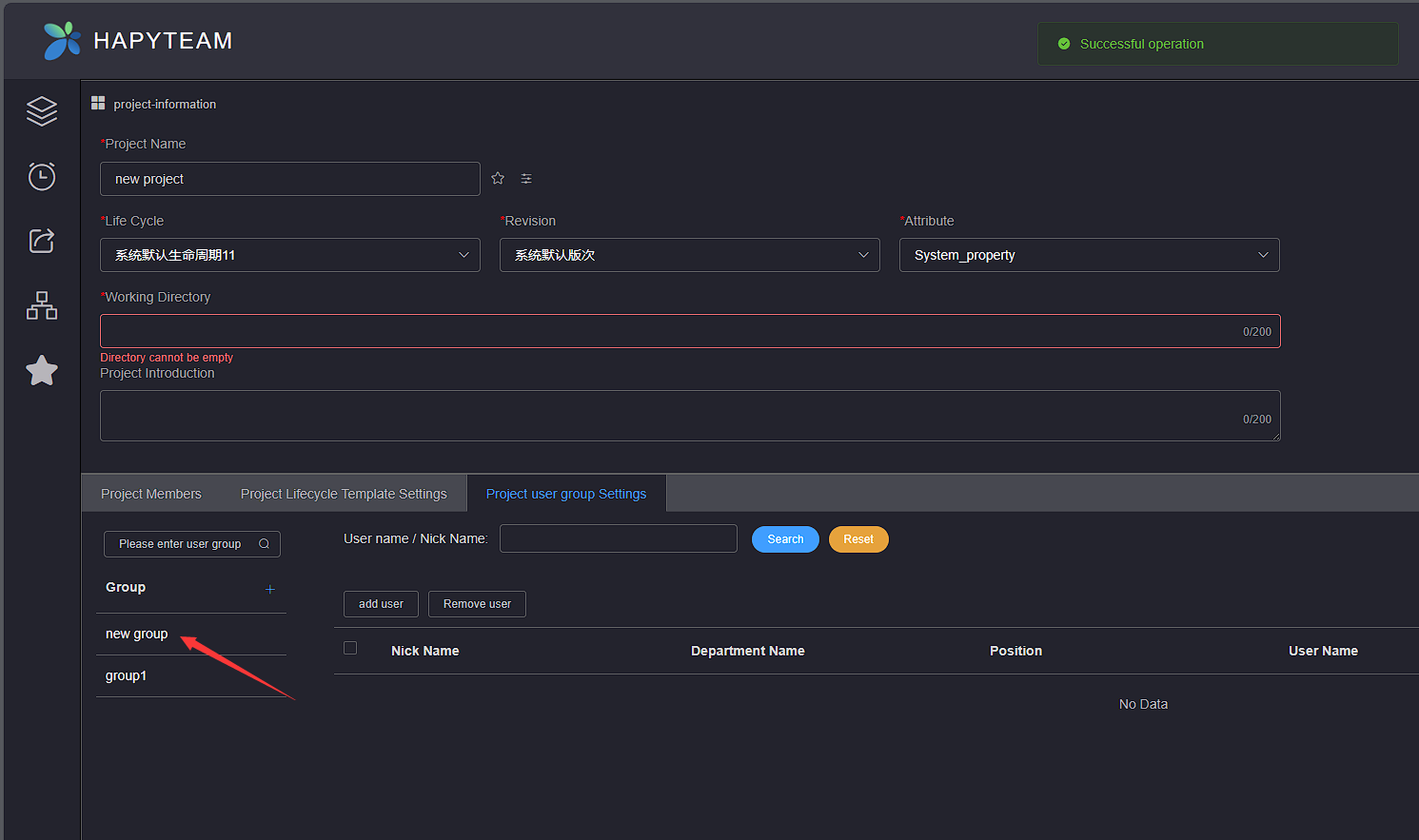
Task: Open the hierarchy structure sidebar icon
Action: point(42,305)
